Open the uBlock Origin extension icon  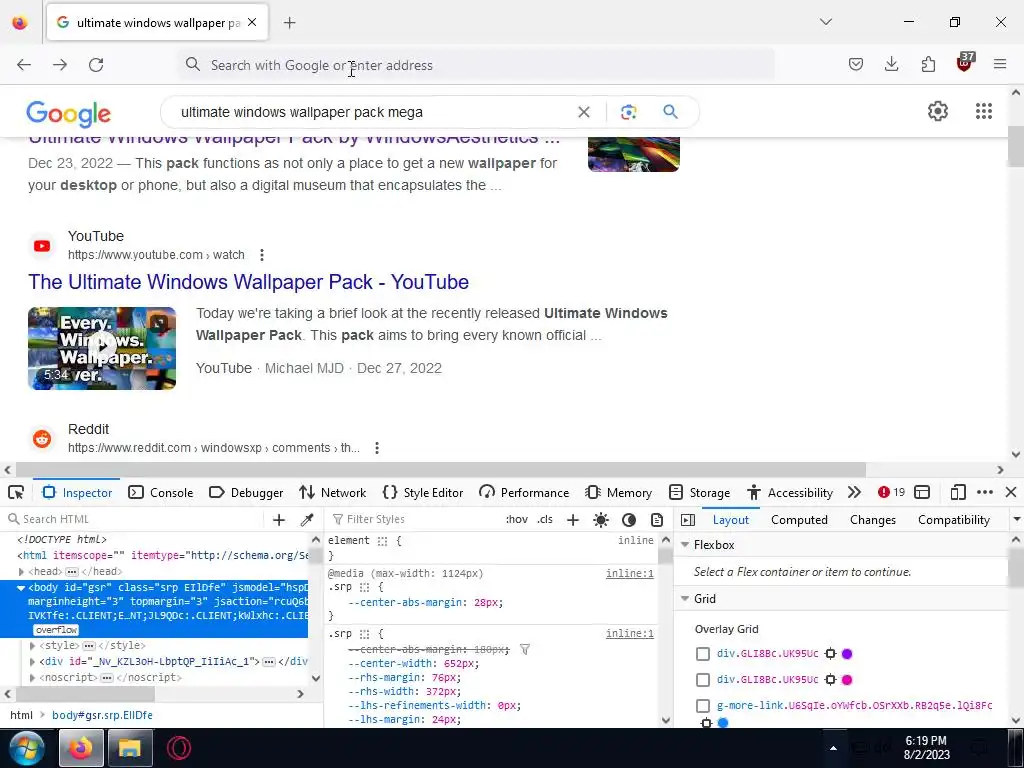tap(965, 63)
